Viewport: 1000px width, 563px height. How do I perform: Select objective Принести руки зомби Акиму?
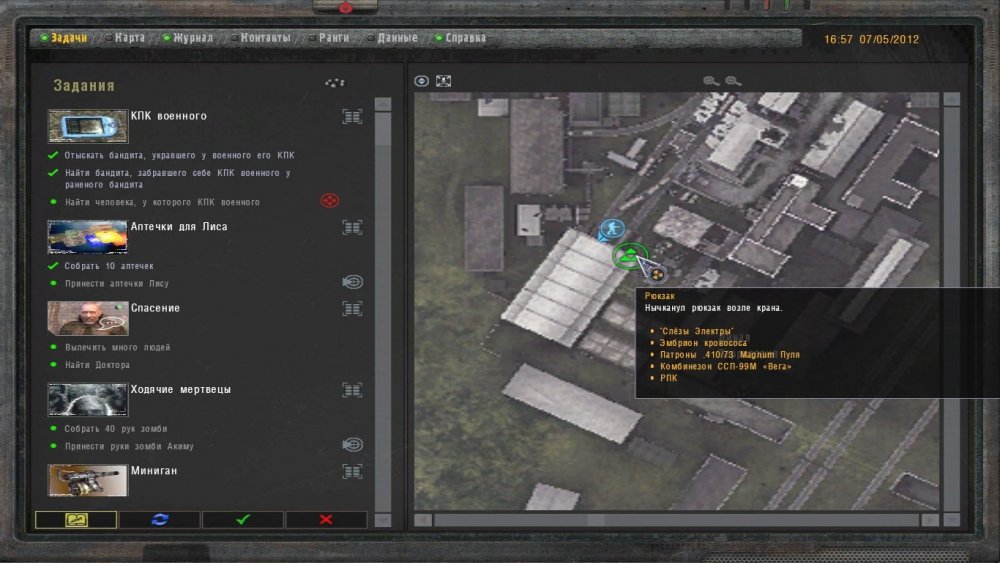[129, 446]
